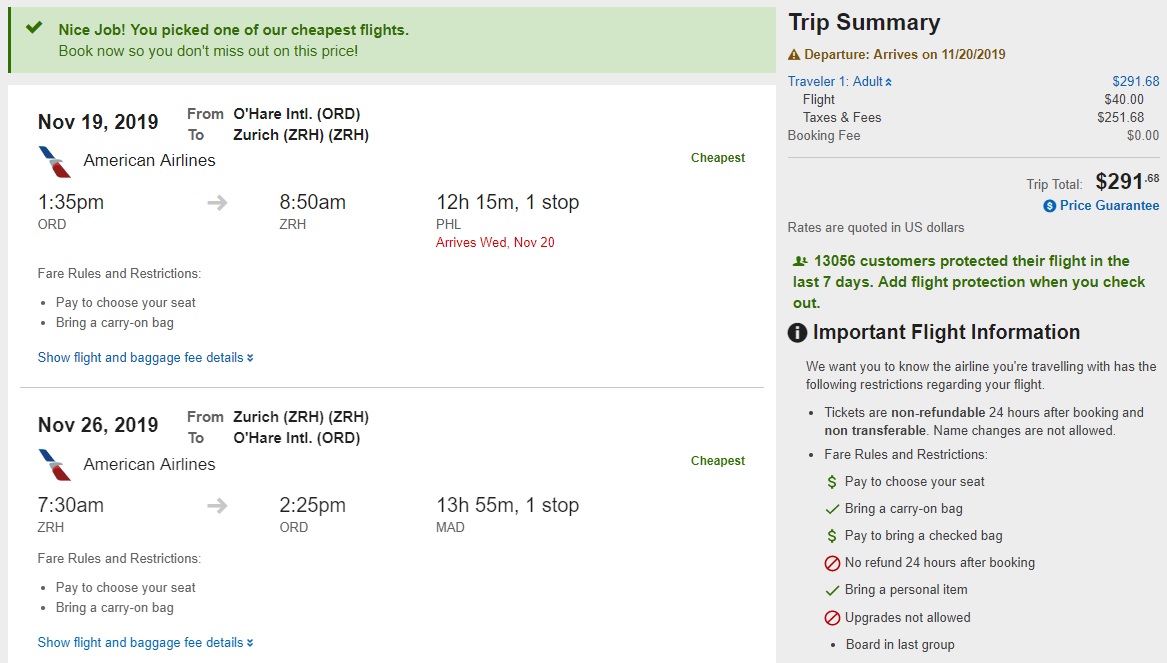
Task: Click the Cheapest label on the Nov 19 flight
Action: point(717,158)
